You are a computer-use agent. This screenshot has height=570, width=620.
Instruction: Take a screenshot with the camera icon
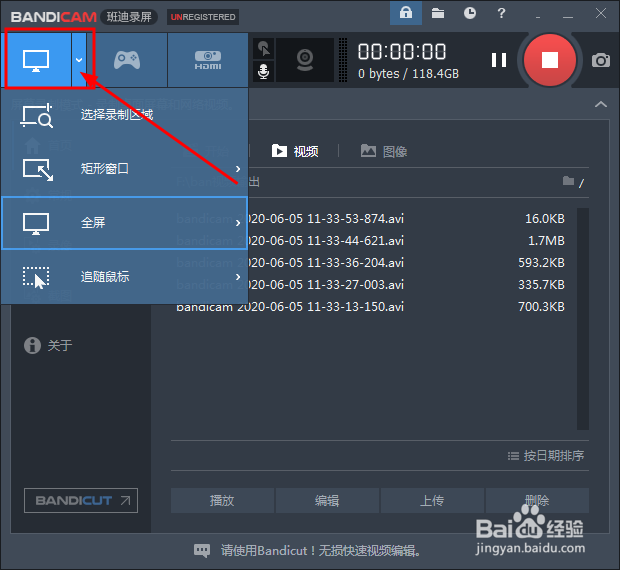click(601, 60)
